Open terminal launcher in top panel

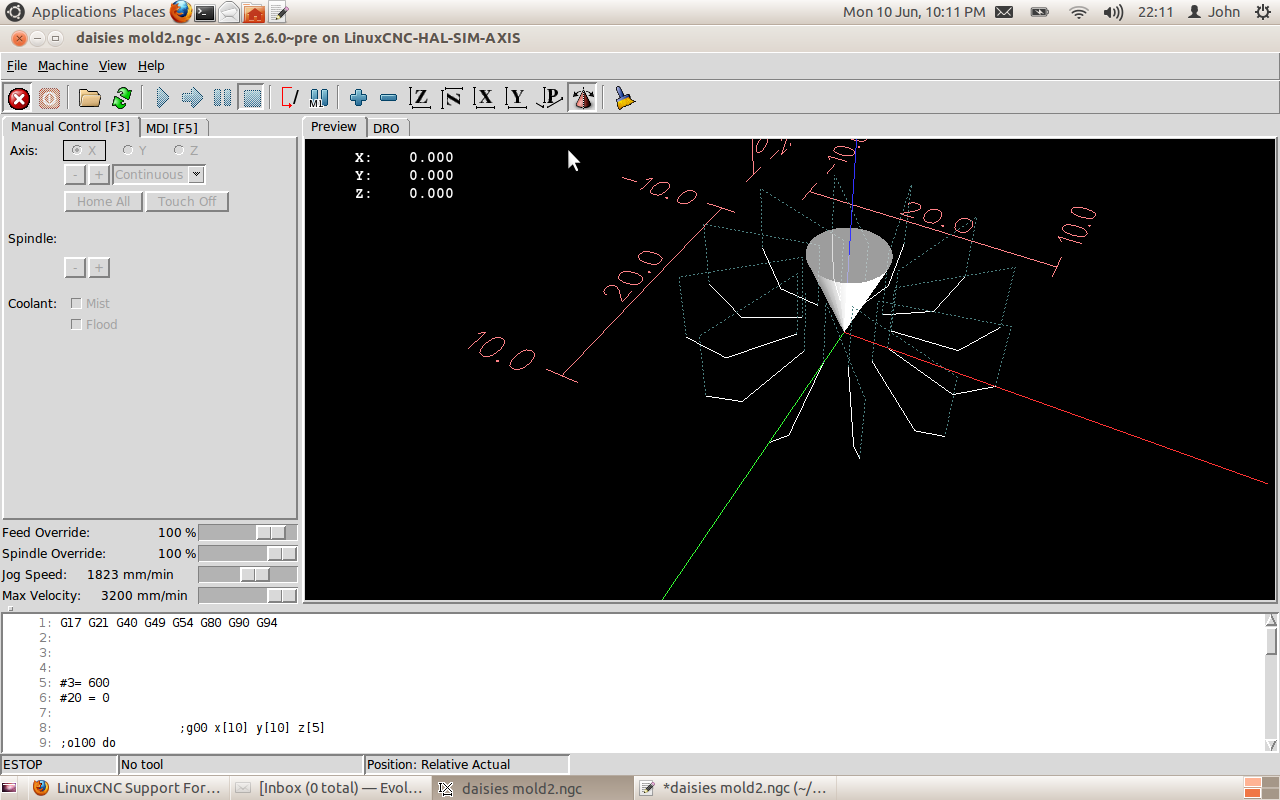tap(205, 13)
